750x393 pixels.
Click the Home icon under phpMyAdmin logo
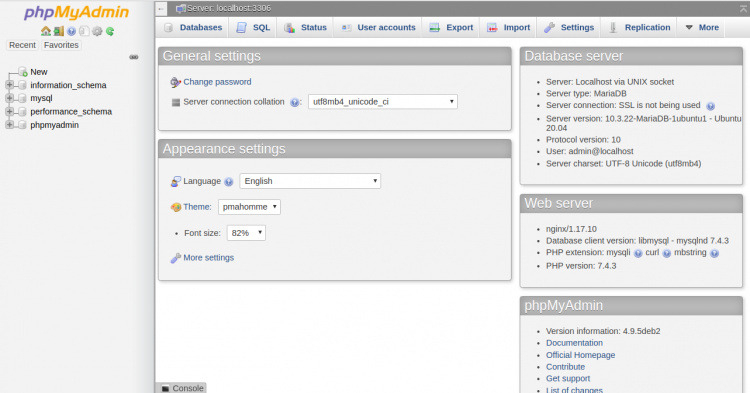[45, 31]
